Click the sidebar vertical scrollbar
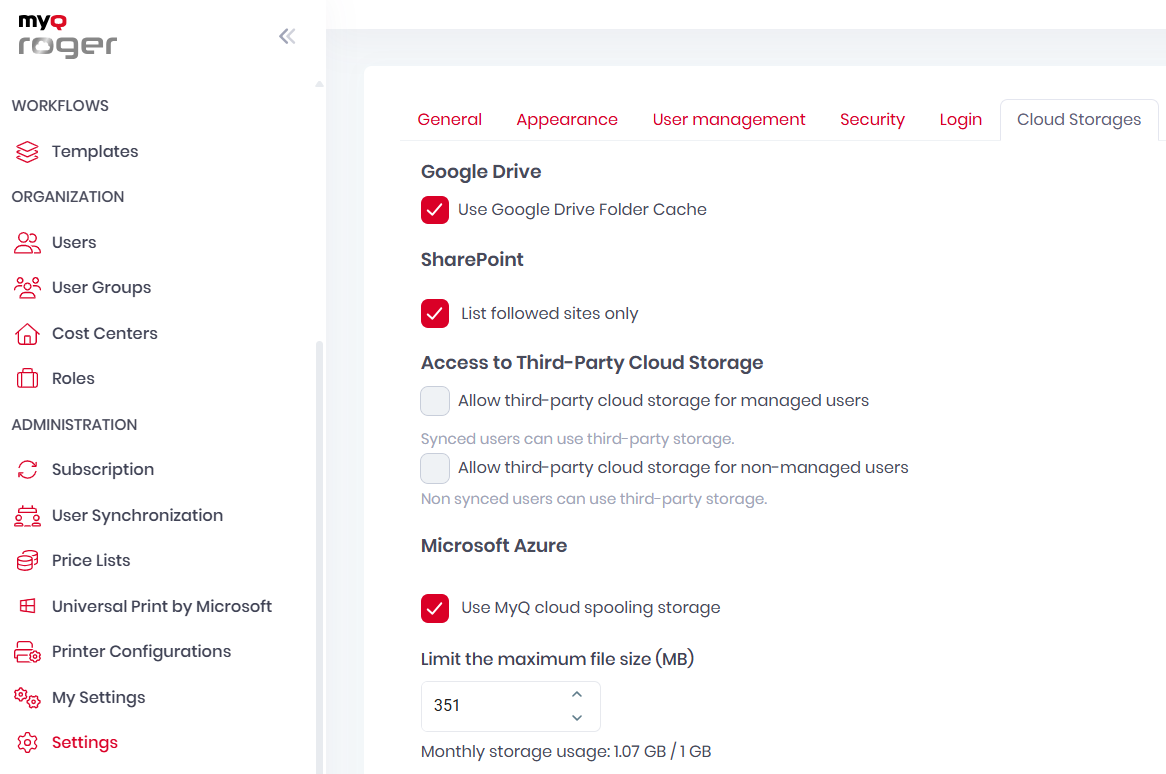The height and width of the screenshot is (774, 1166). (x=320, y=556)
